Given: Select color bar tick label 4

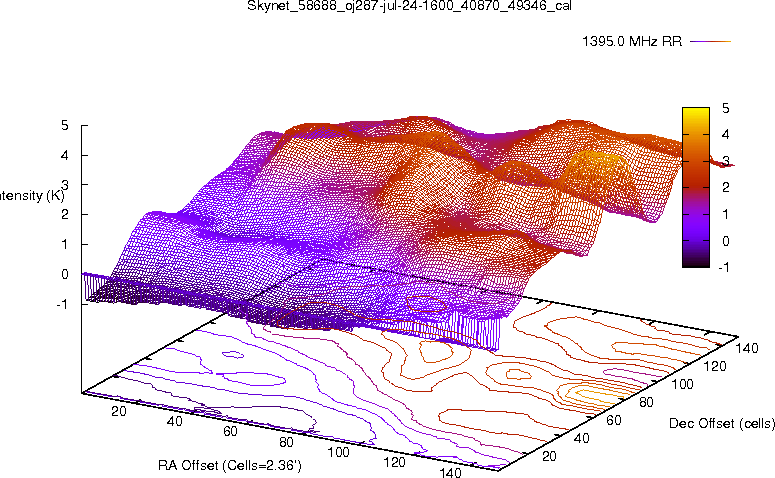Looking at the screenshot, I should (x=725, y=134).
